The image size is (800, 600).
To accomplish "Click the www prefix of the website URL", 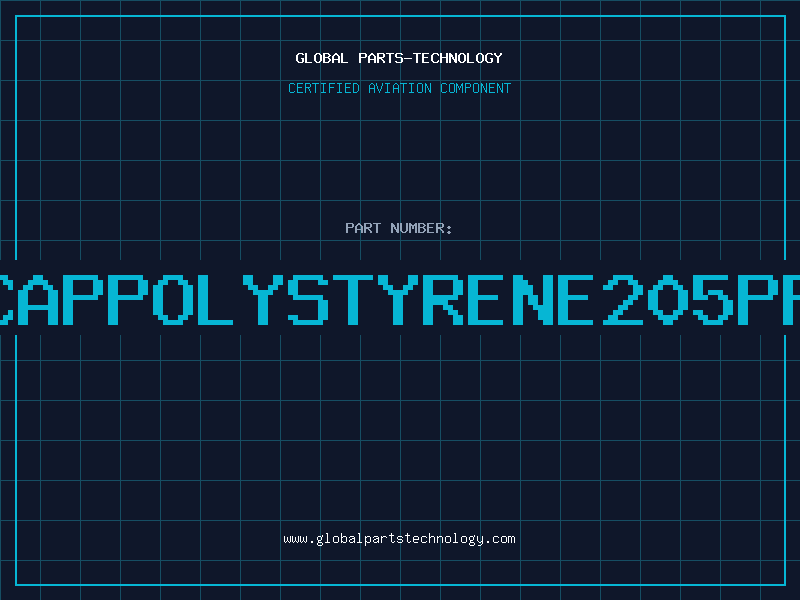I will coord(295,539).
